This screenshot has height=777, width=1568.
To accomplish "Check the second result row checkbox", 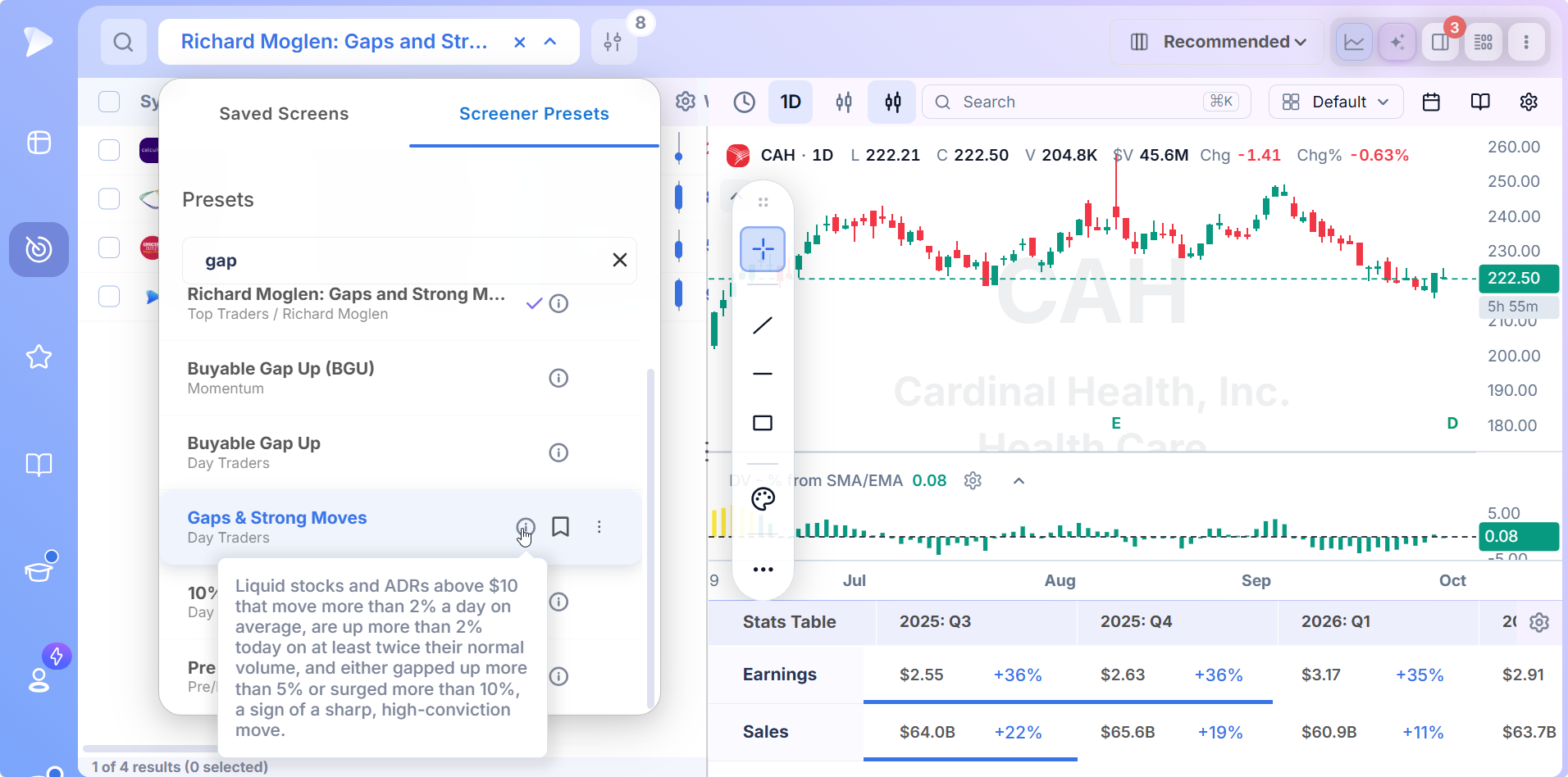I will click(109, 199).
